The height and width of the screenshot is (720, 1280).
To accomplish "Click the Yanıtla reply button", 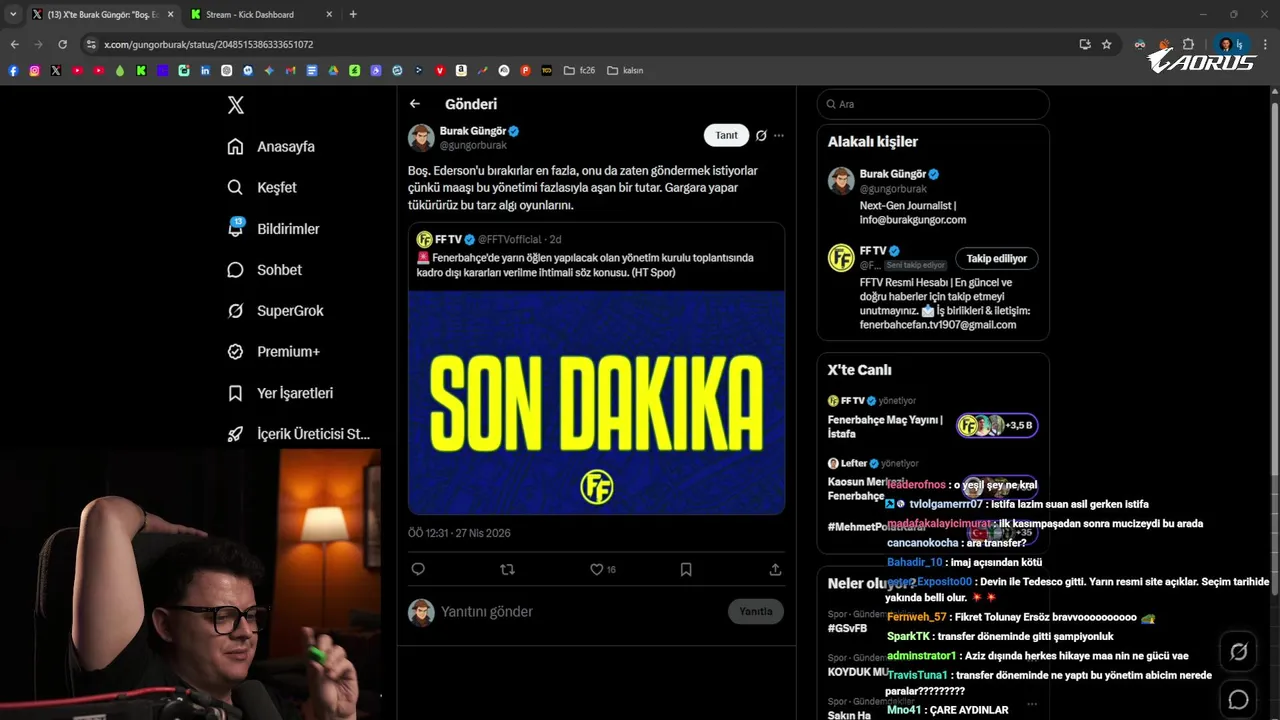I will 756,611.
